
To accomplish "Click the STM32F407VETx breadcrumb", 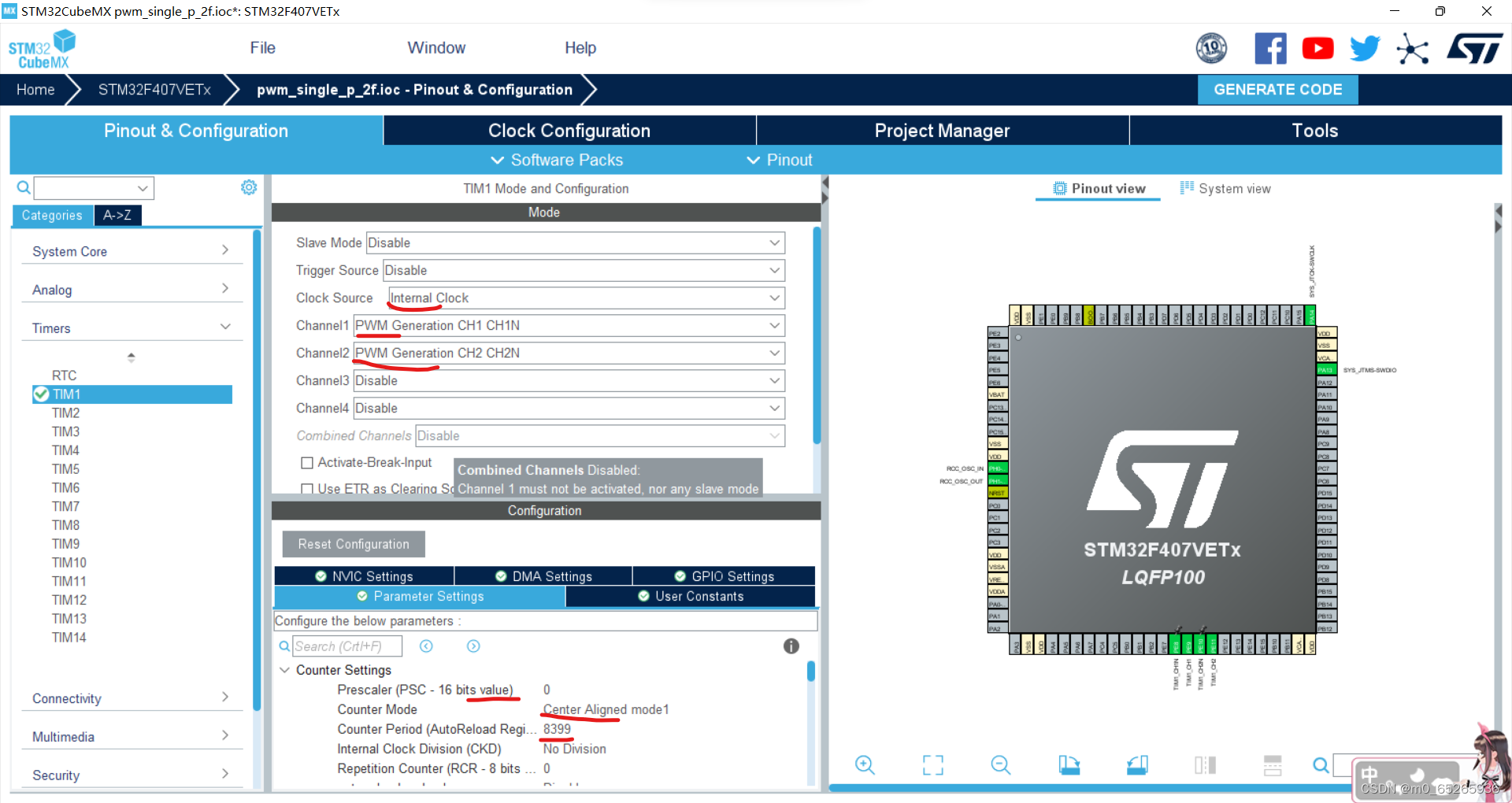I will click(154, 90).
